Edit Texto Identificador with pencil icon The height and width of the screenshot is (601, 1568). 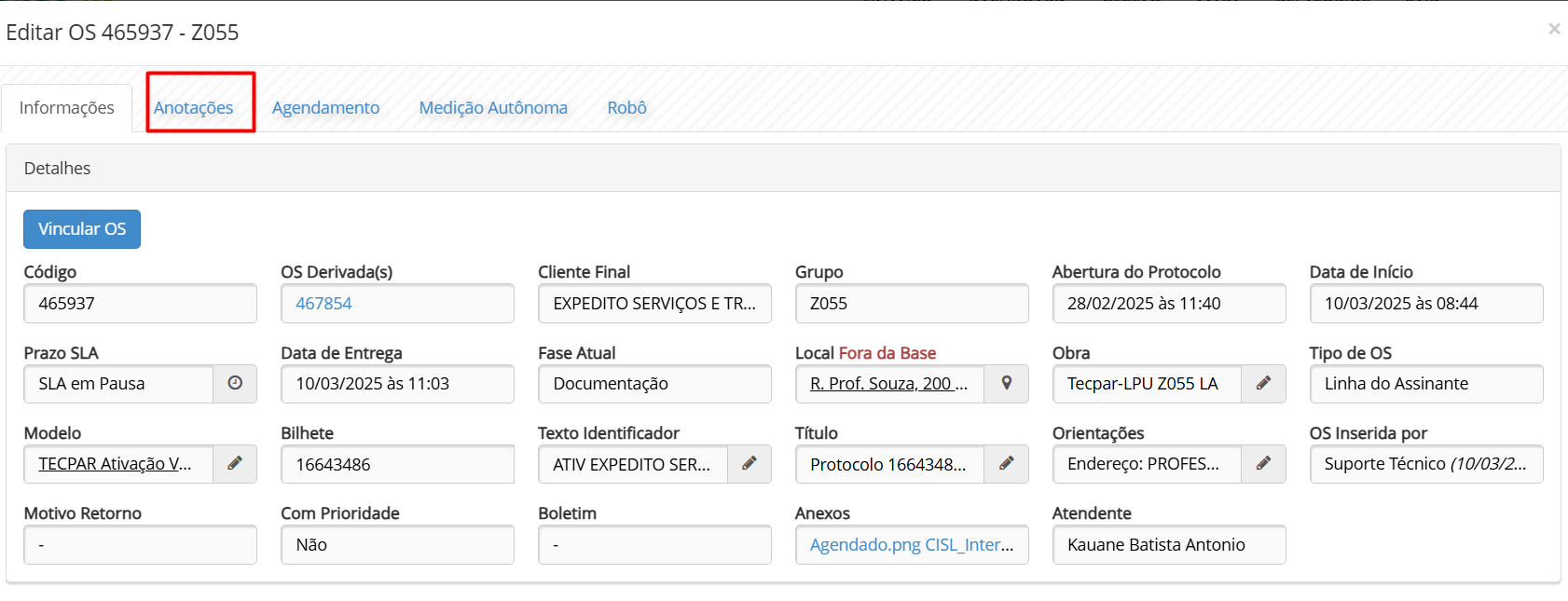pos(749,463)
